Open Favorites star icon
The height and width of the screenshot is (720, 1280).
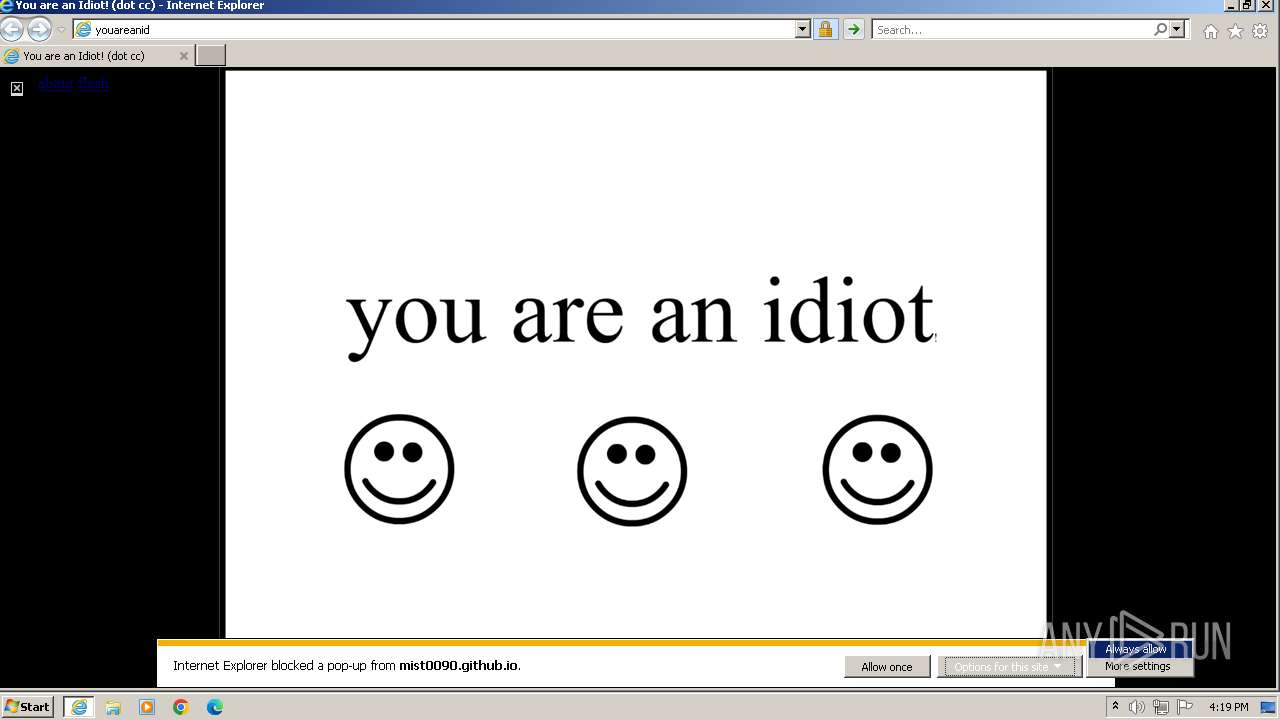coord(1235,31)
